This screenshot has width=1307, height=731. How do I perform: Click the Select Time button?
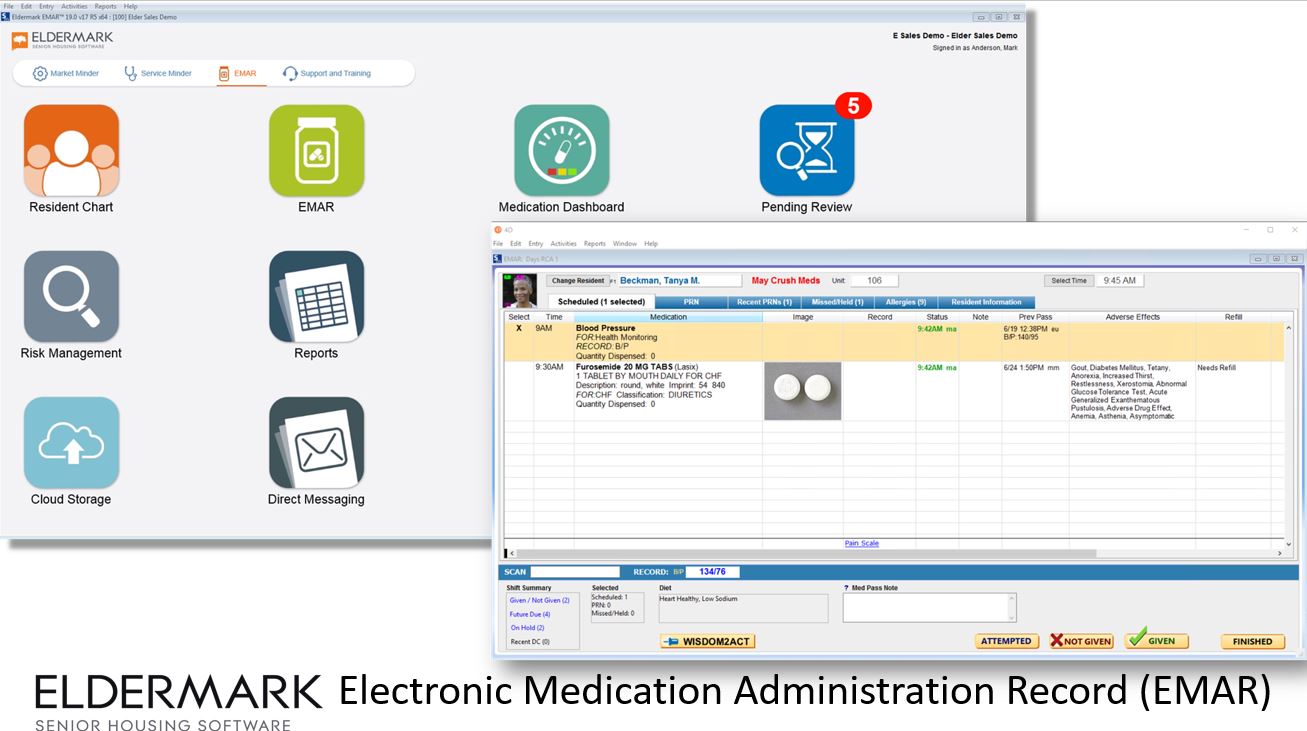tap(1069, 281)
